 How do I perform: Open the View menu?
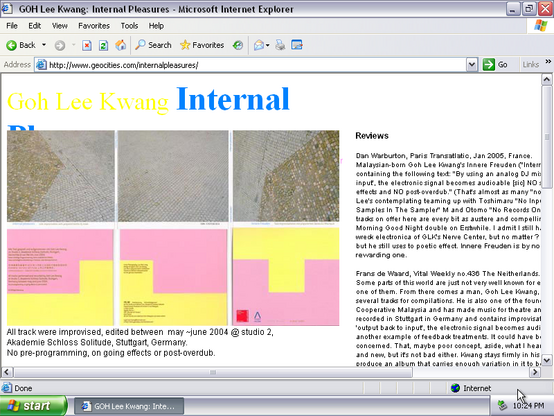tap(60, 26)
